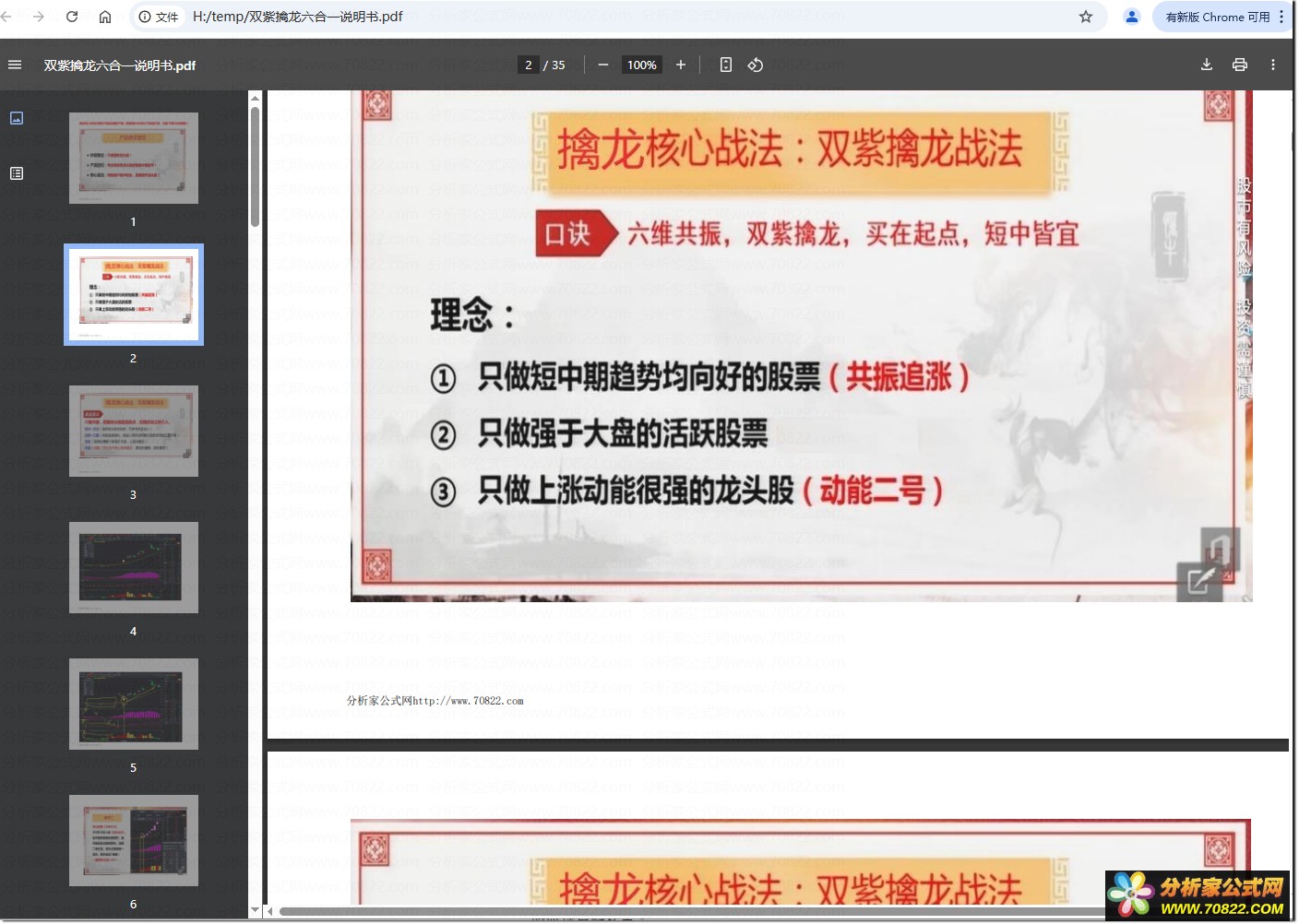Click the file site info chip in address bar
The height and width of the screenshot is (924, 1299).
pos(159,17)
